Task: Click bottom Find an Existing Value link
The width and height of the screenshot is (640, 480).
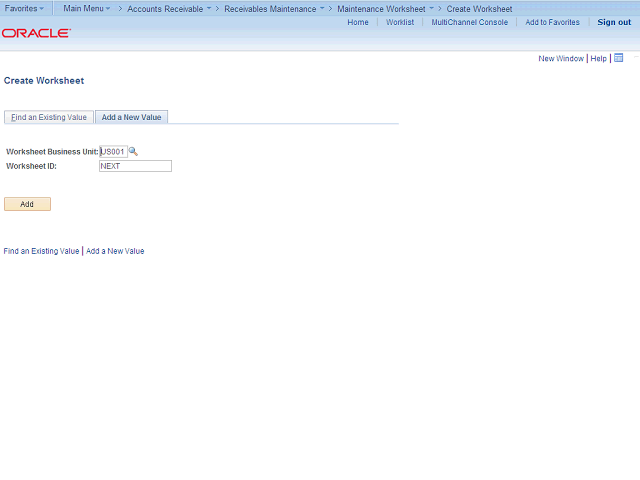Action: tap(41, 251)
